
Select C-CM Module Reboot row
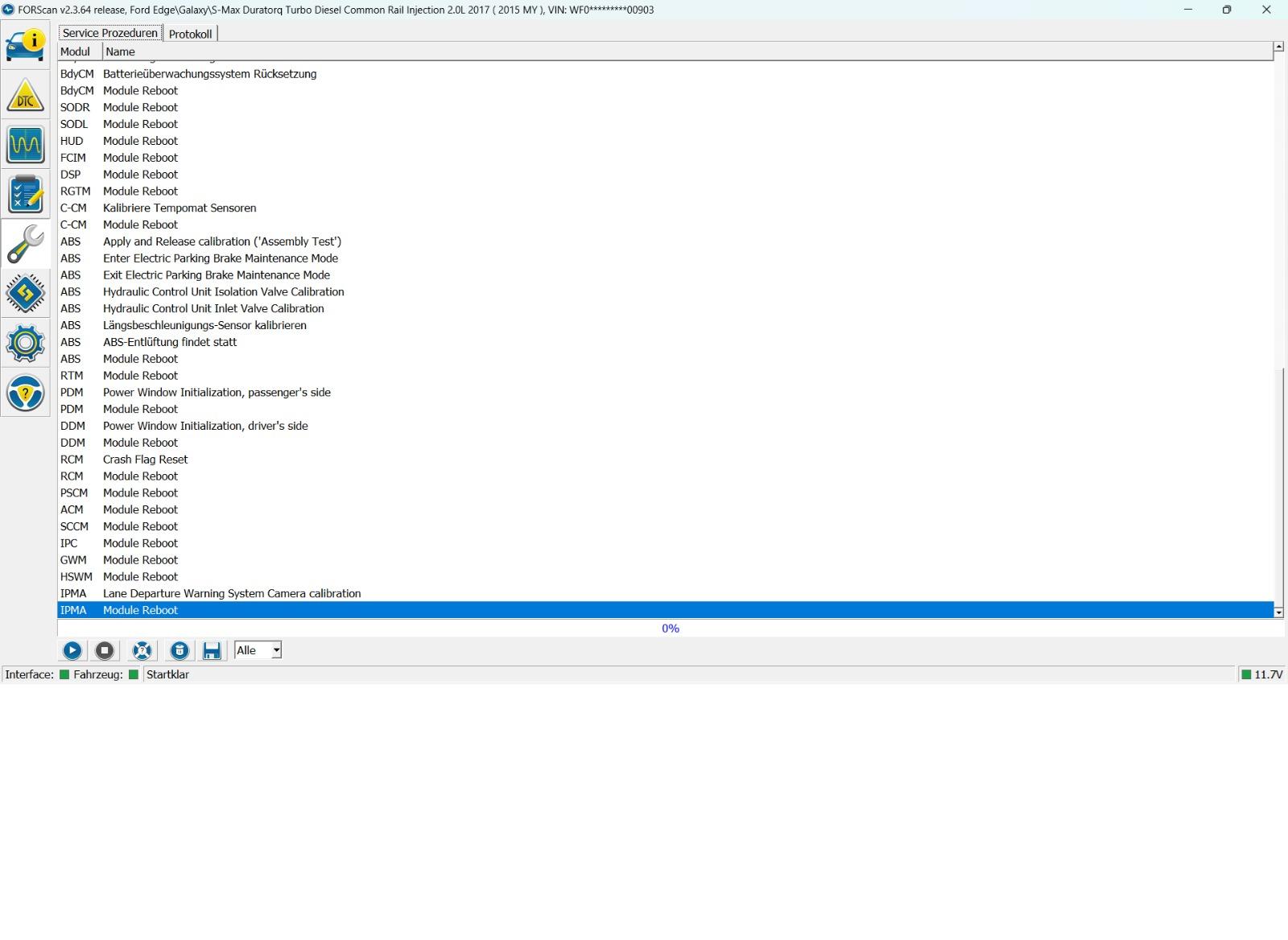point(666,225)
